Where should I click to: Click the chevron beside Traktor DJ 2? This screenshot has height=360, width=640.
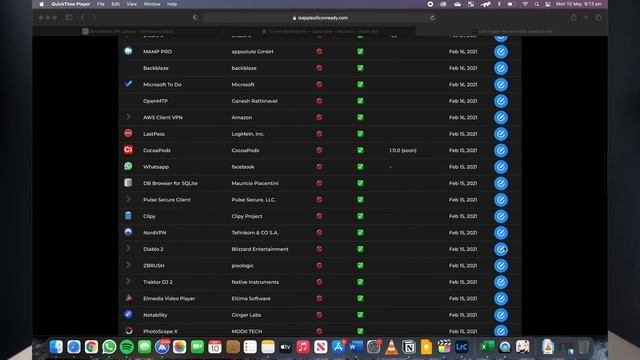[128, 281]
